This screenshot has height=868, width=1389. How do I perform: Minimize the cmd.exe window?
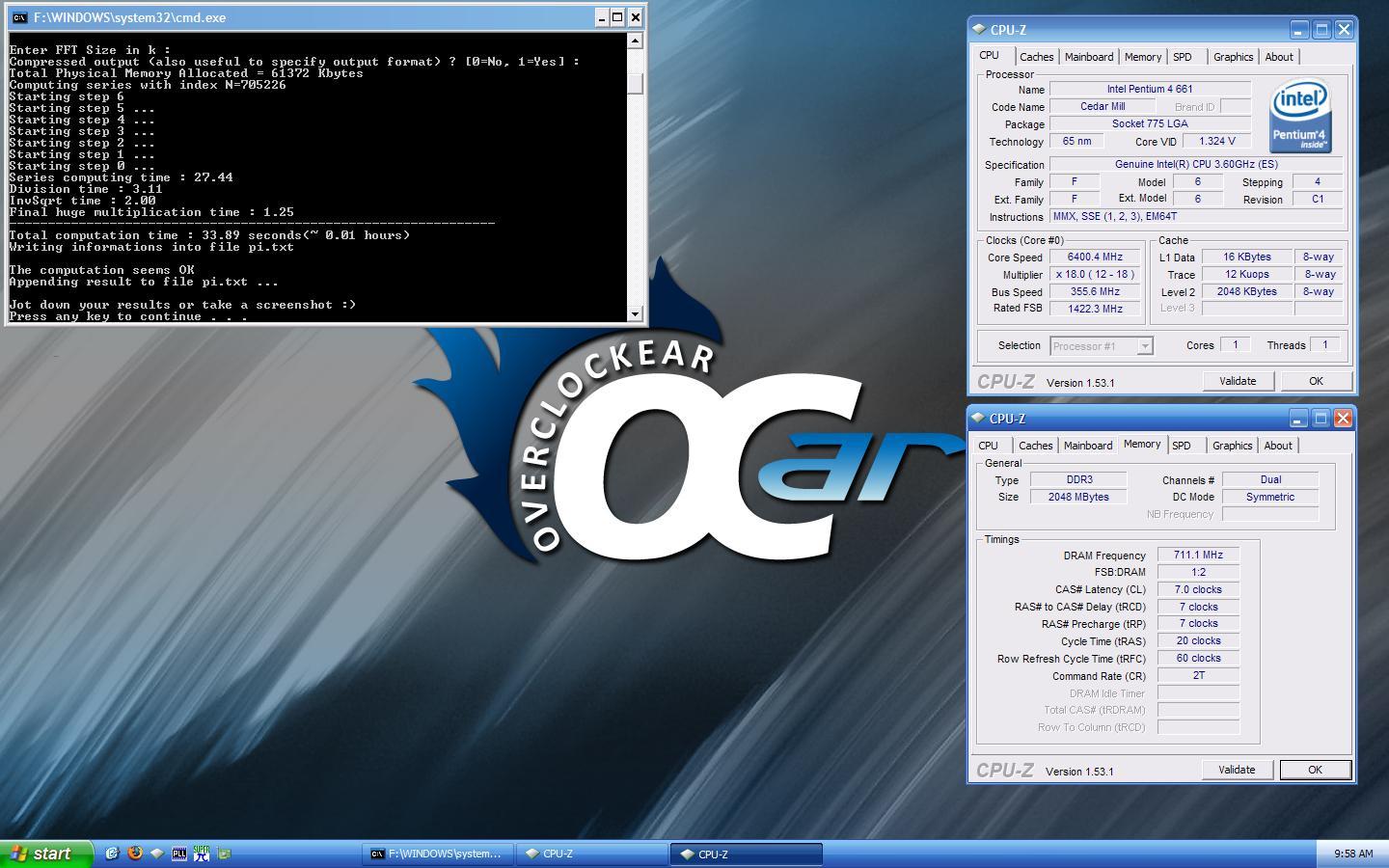(600, 17)
